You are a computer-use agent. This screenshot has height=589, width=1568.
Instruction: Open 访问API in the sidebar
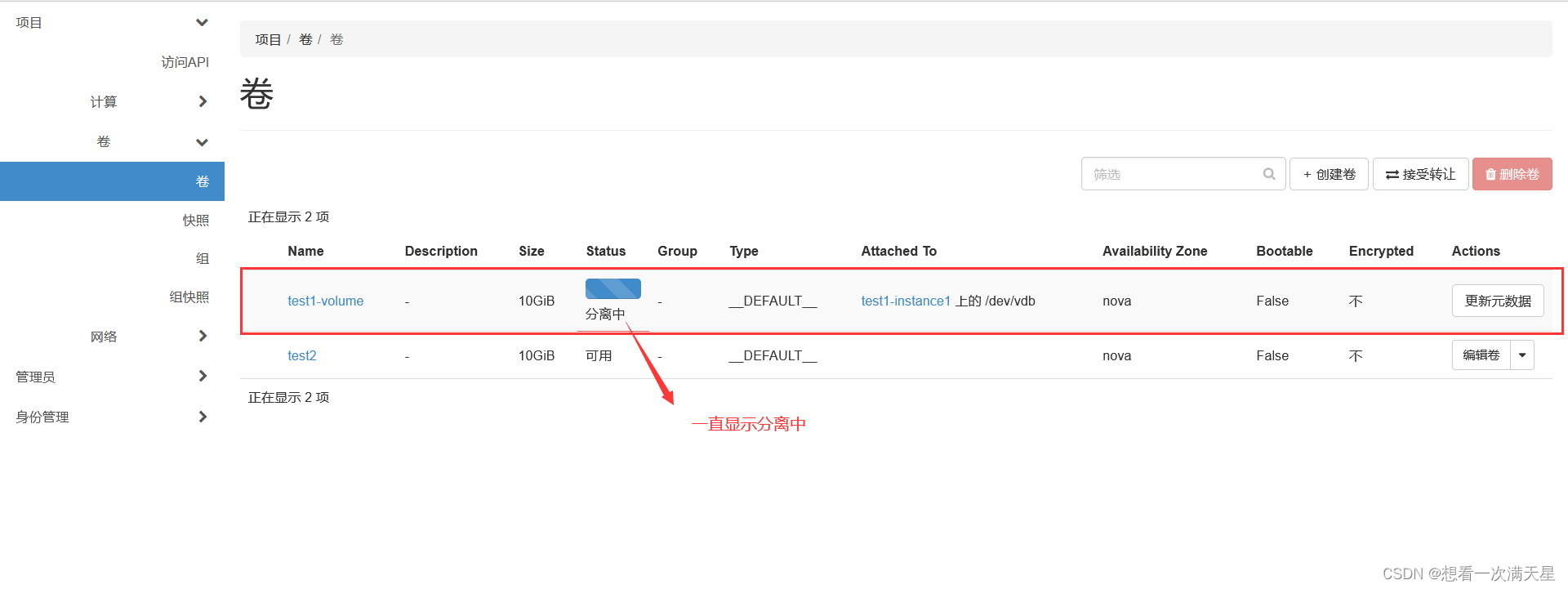point(185,62)
